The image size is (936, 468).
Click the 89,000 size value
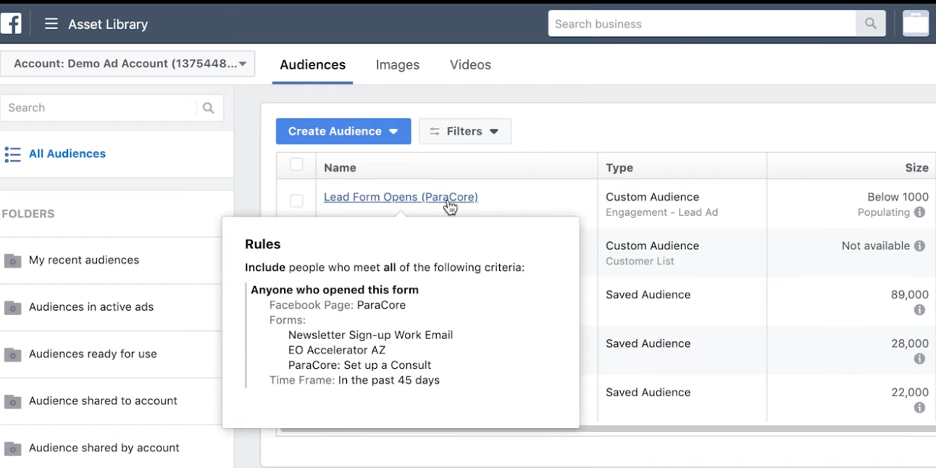[x=909, y=294]
